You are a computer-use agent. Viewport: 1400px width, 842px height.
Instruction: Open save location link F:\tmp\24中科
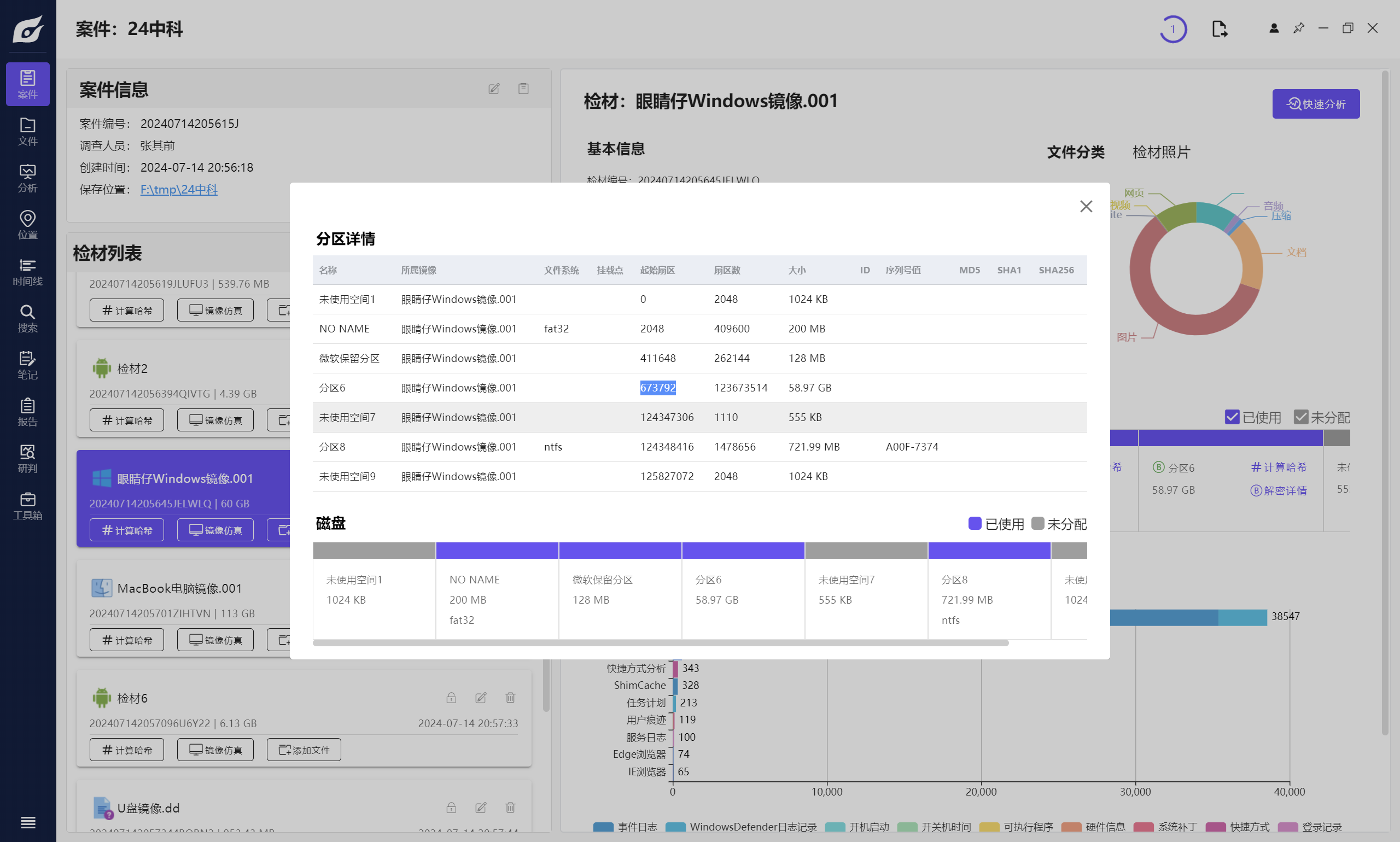pyautogui.click(x=179, y=190)
